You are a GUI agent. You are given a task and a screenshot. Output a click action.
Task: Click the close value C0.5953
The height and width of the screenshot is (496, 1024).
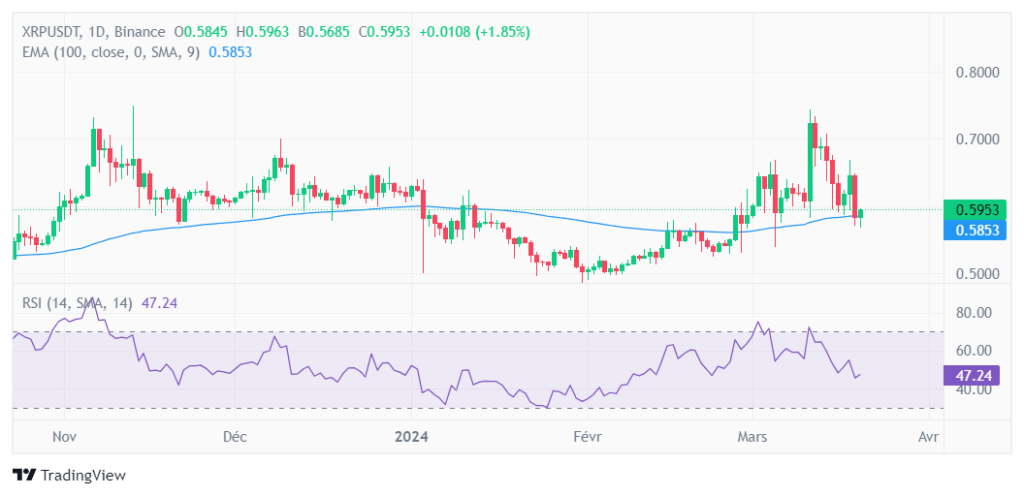(385, 31)
